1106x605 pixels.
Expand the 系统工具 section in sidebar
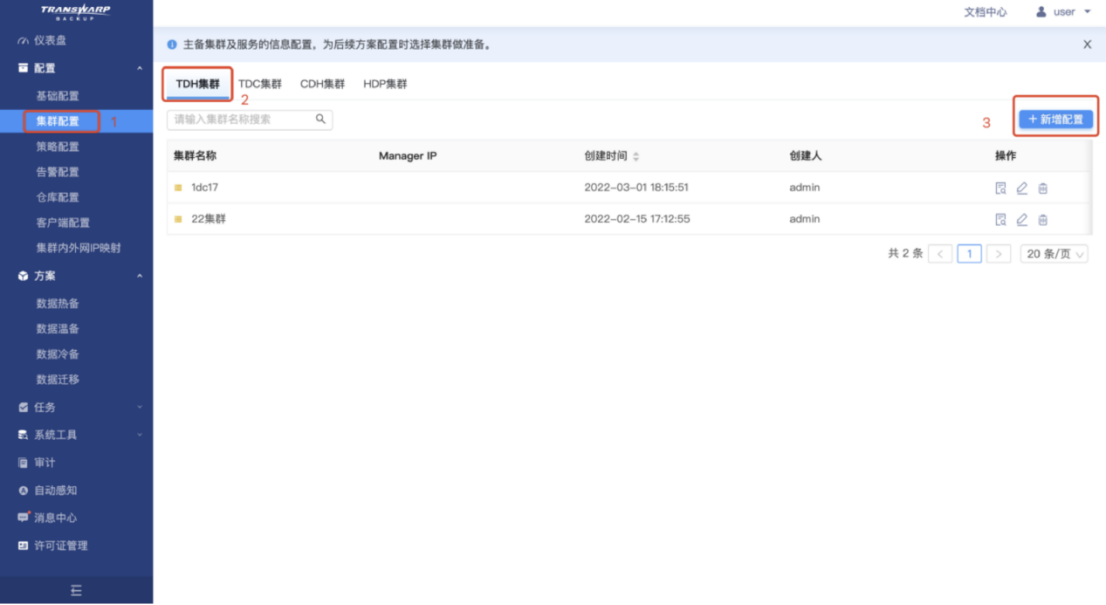(x=76, y=434)
